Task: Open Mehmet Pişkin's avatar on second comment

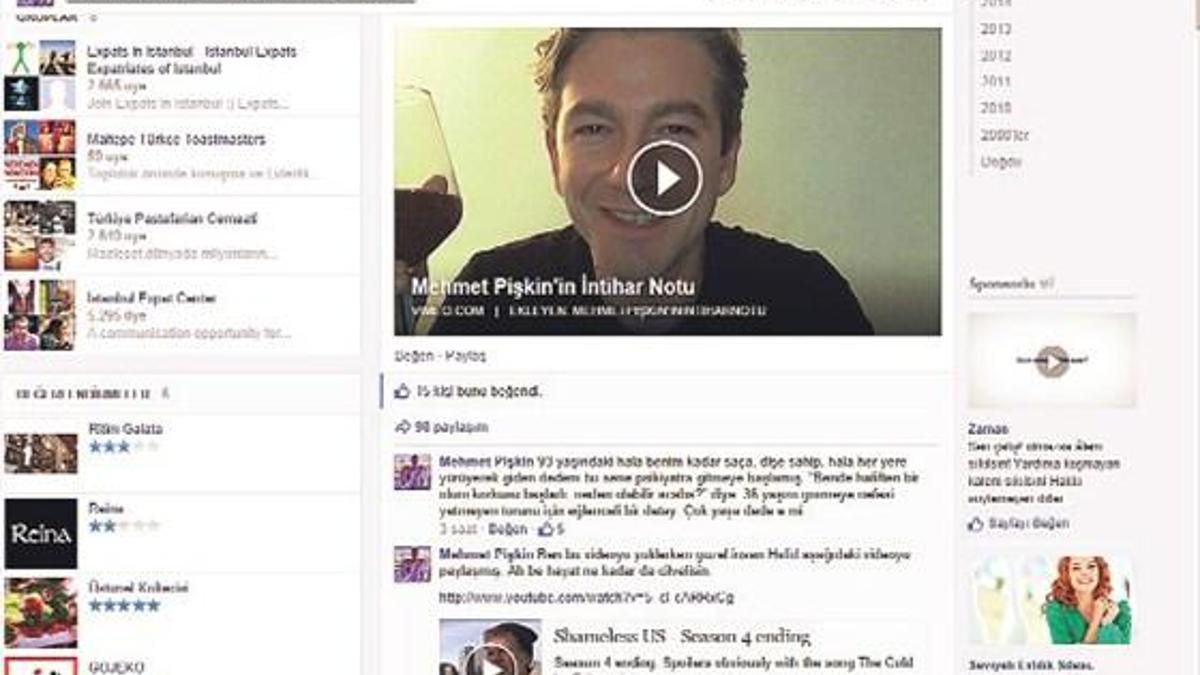Action: pos(412,564)
